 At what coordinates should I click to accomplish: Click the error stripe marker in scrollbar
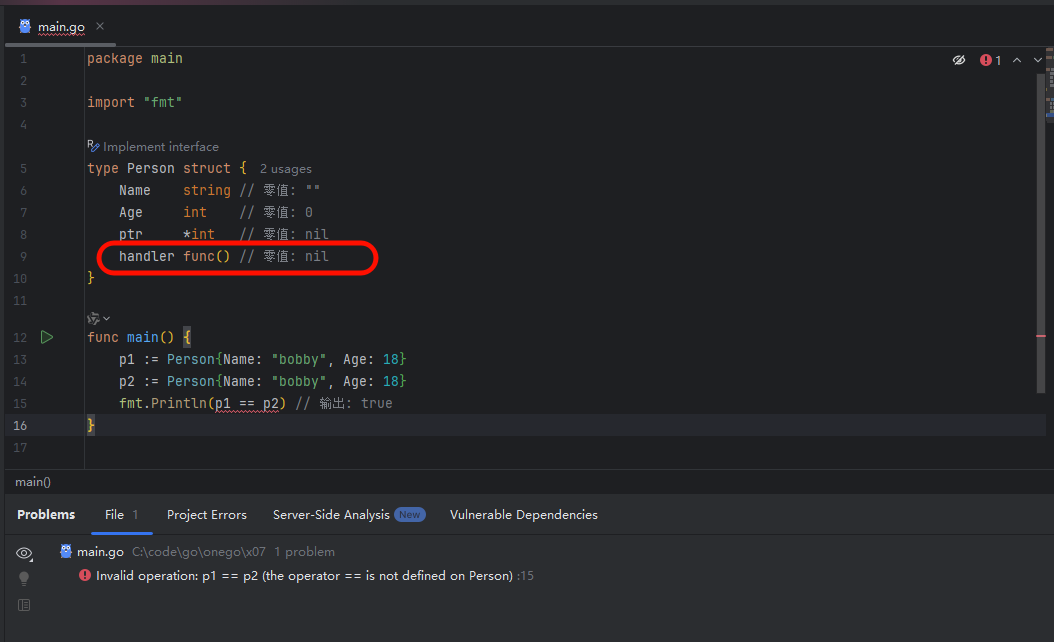tap(1041, 335)
